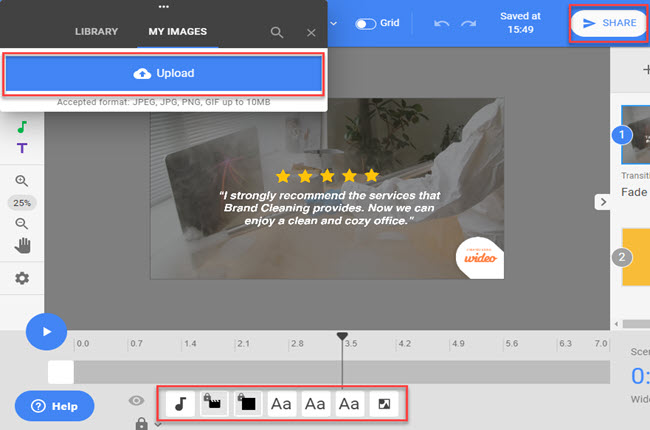Click the 0.0 timeline start mark
650x430 pixels.
[x=83, y=343]
